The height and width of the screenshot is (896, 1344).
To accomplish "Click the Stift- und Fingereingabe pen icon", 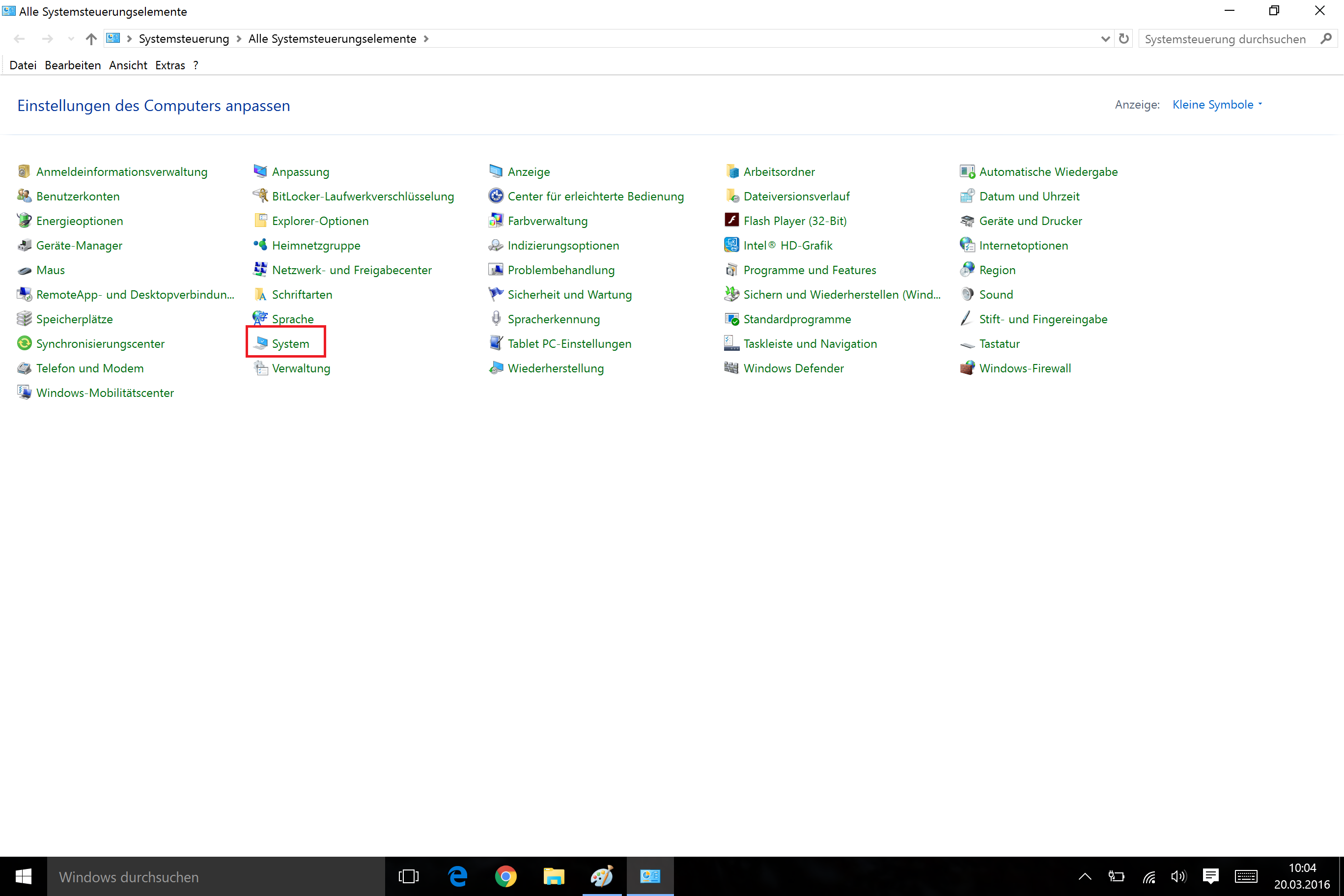I will pos(967,319).
